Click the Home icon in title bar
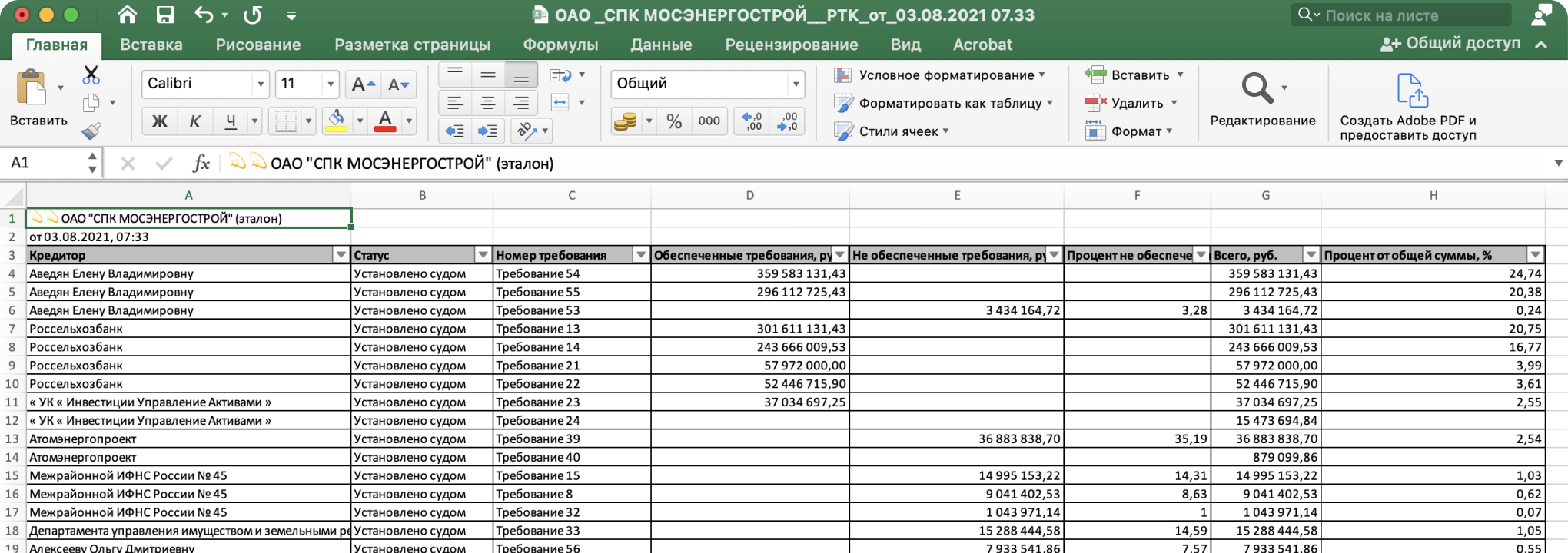 click(x=127, y=15)
